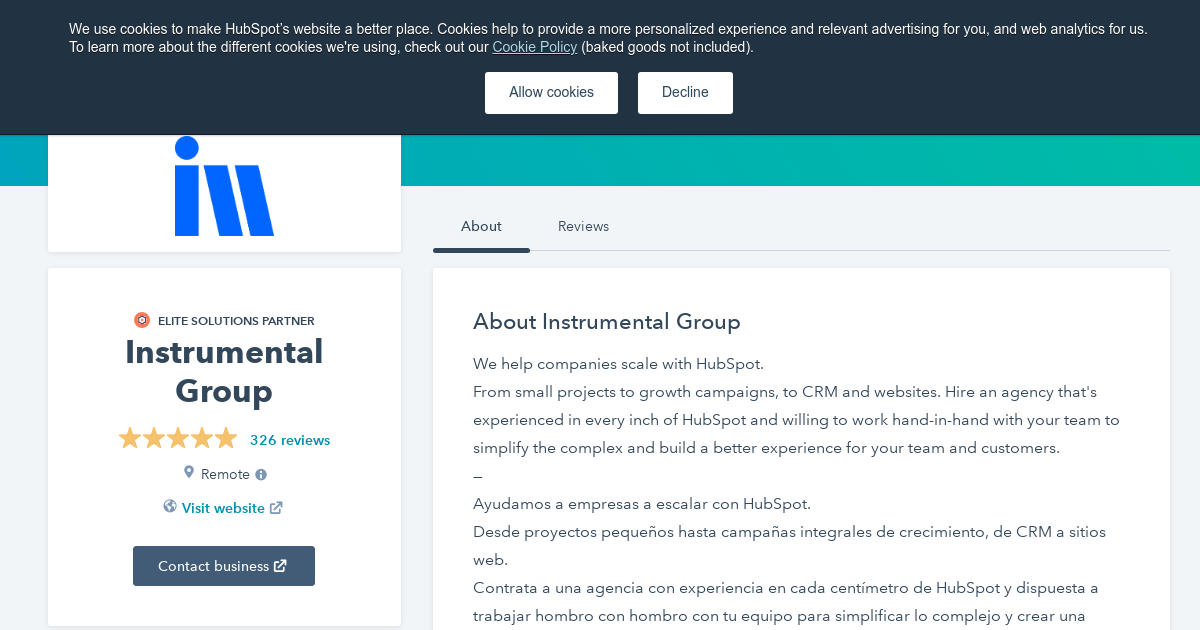This screenshot has width=1200, height=630.
Task: Decline cookies using the Decline button
Action: point(685,92)
